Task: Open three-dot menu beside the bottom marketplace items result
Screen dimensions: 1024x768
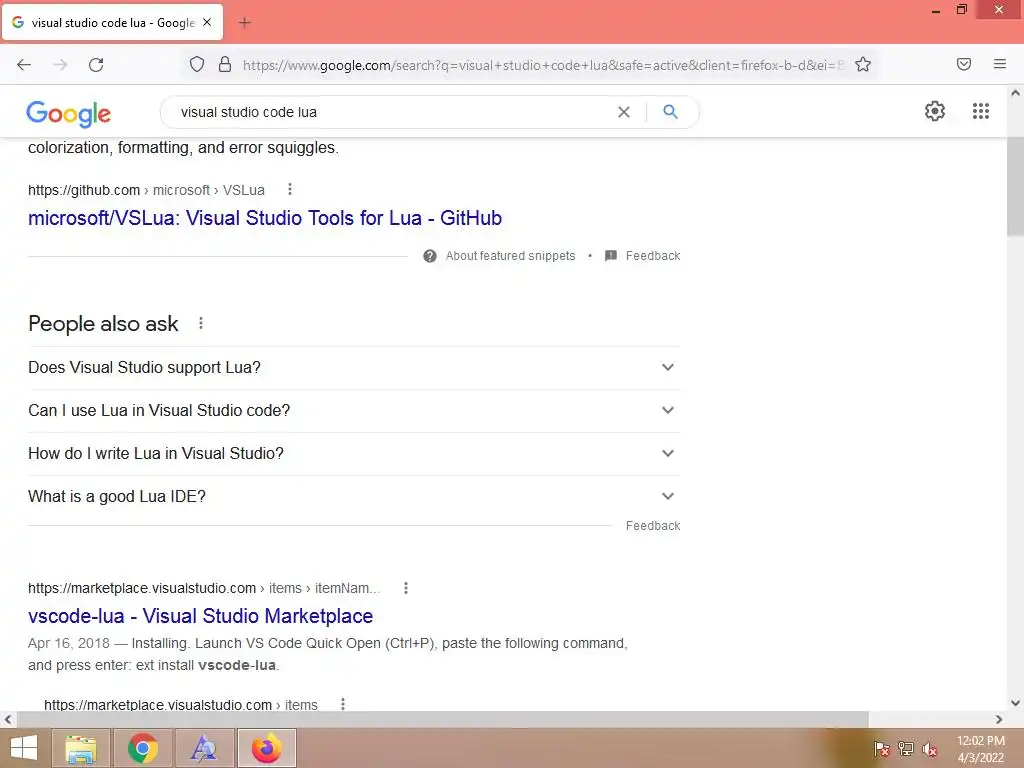Action: 343,704
